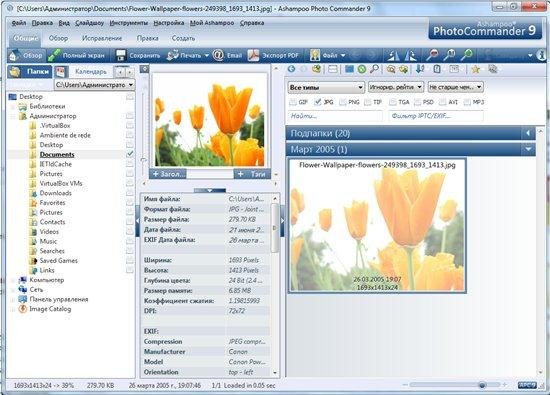Switch to the Создать ribbon tab

(x=183, y=38)
